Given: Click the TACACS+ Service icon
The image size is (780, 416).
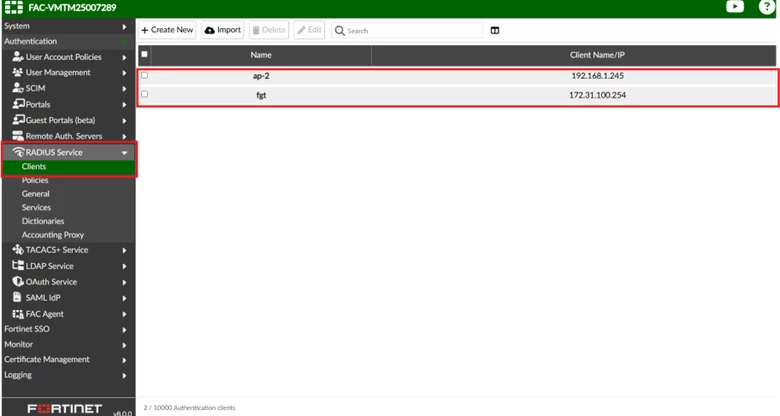Looking at the screenshot, I should pos(18,250).
